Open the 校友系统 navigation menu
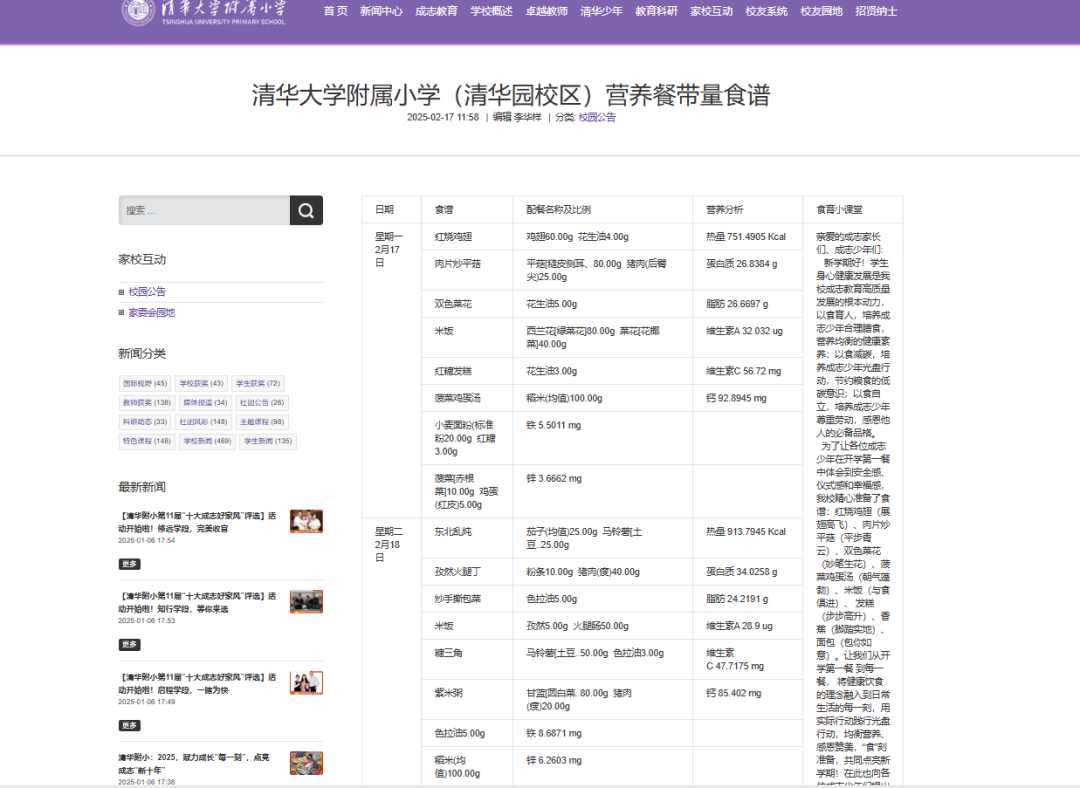 tap(766, 11)
